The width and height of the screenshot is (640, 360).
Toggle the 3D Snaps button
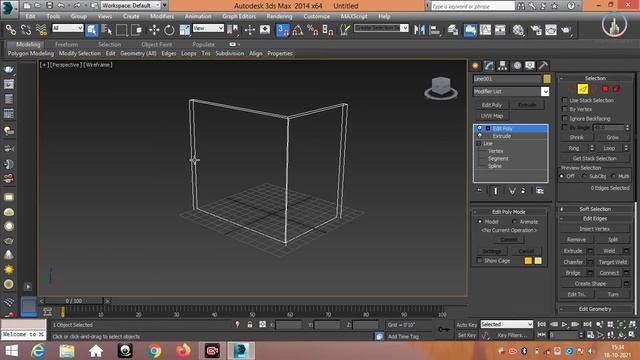pyautogui.click(x=282, y=30)
